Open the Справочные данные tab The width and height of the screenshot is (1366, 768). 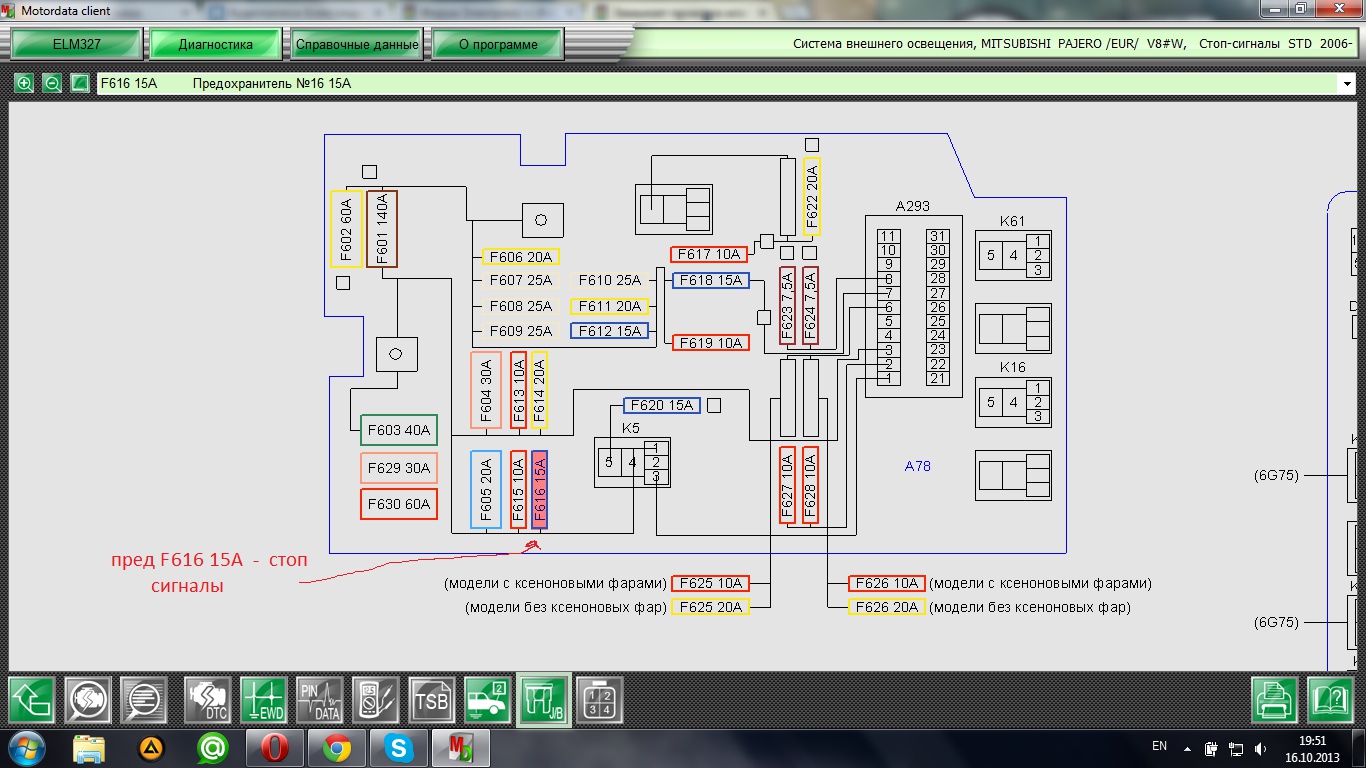pos(357,44)
